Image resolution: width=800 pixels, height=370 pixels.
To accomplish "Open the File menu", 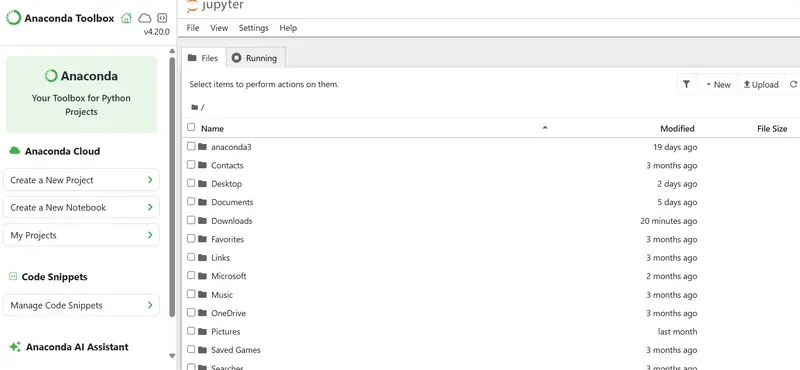I will click(x=193, y=28).
